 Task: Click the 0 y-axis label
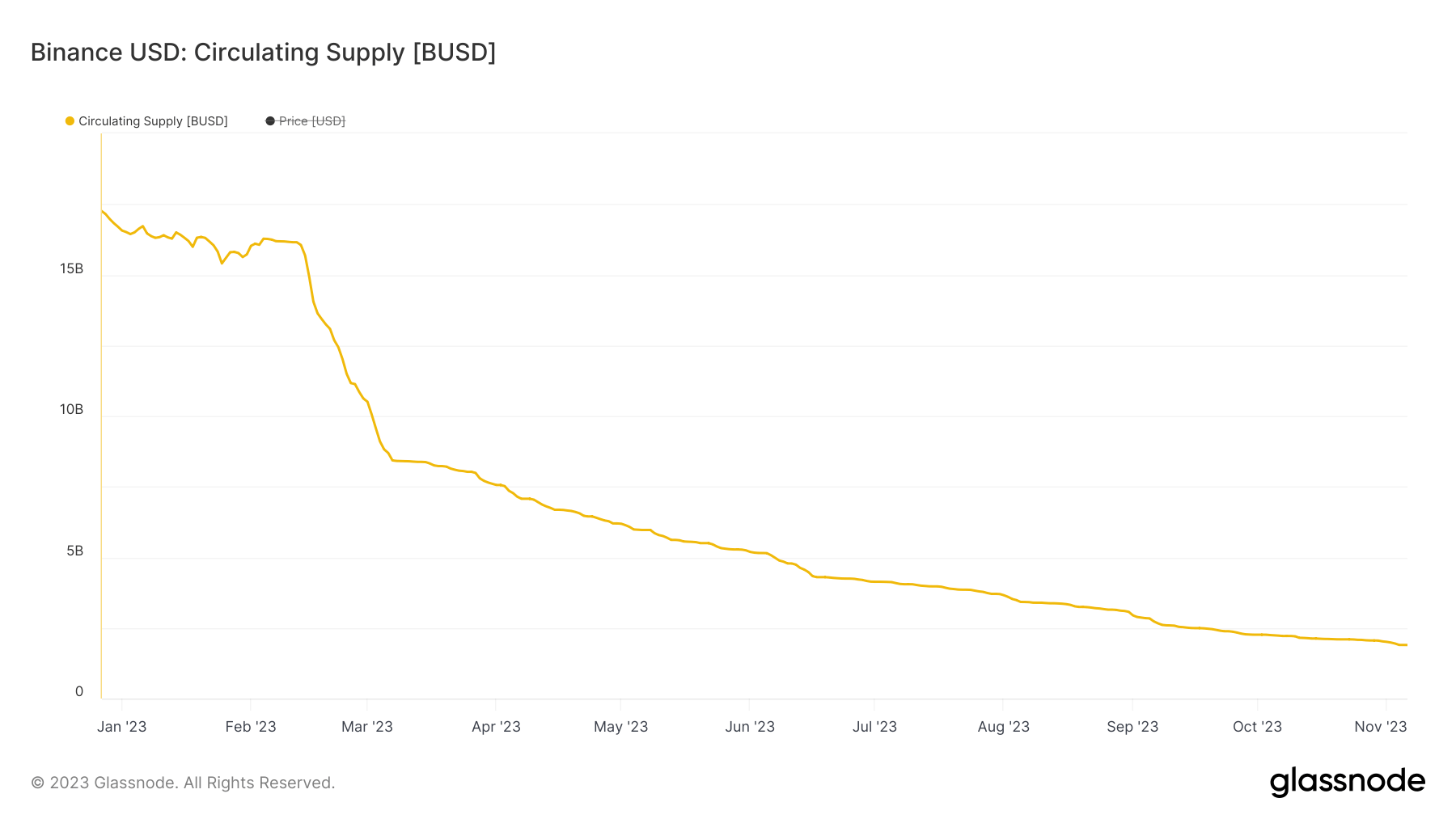(79, 691)
